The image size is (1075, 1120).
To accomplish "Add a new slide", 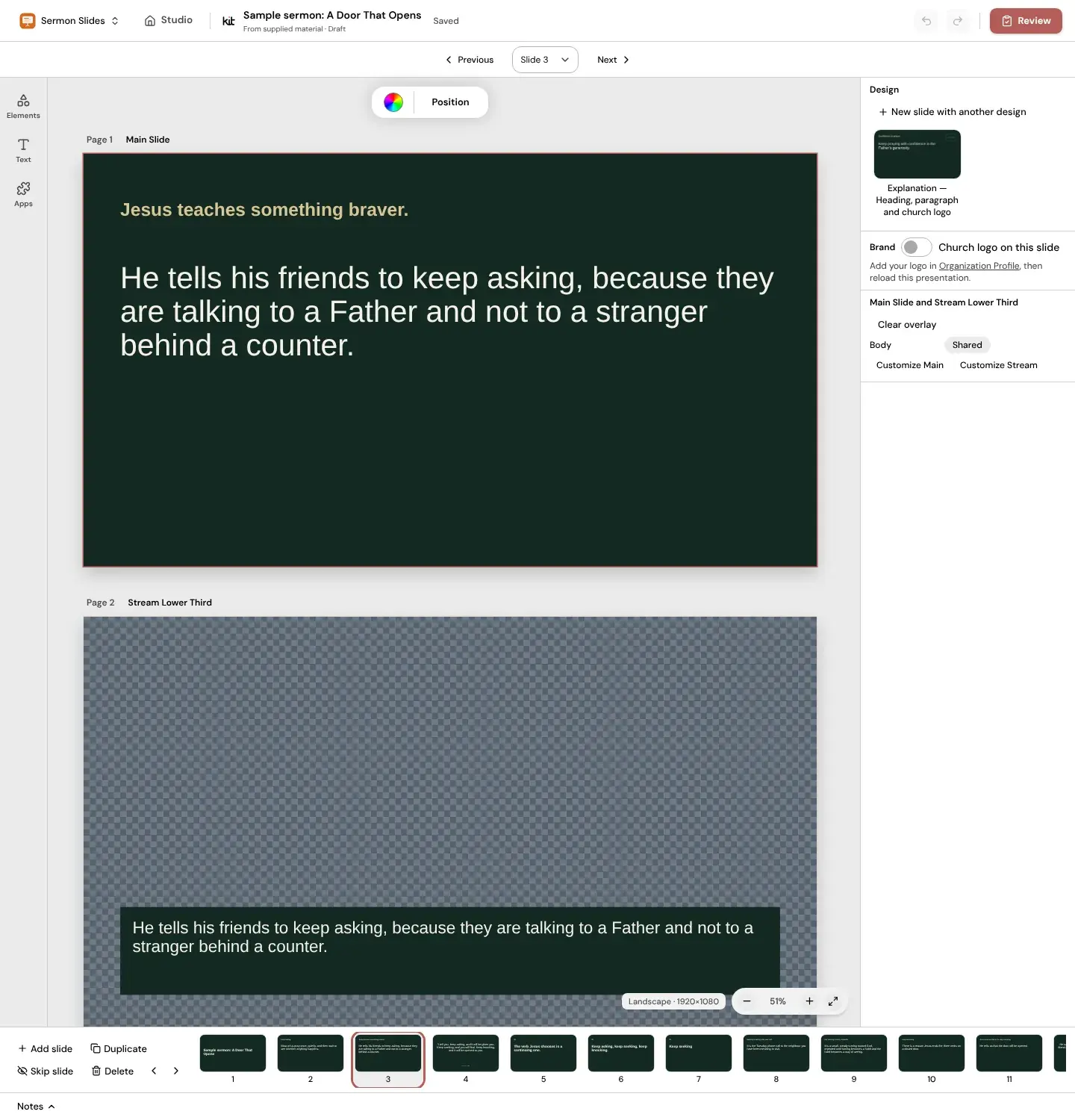I will pos(46,1049).
